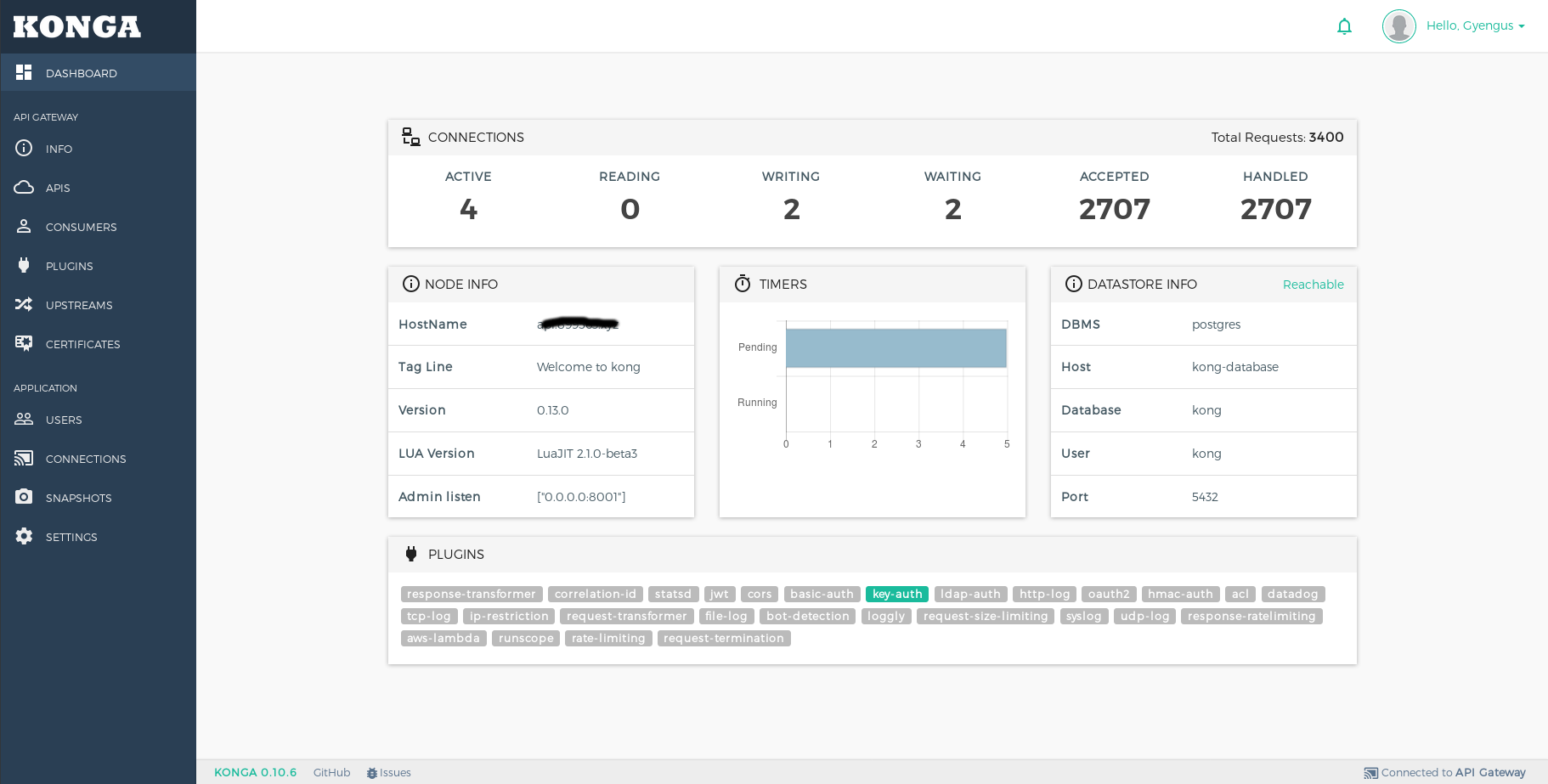
Task: Click the Info circle icon in sidebar
Action: [x=24, y=149]
